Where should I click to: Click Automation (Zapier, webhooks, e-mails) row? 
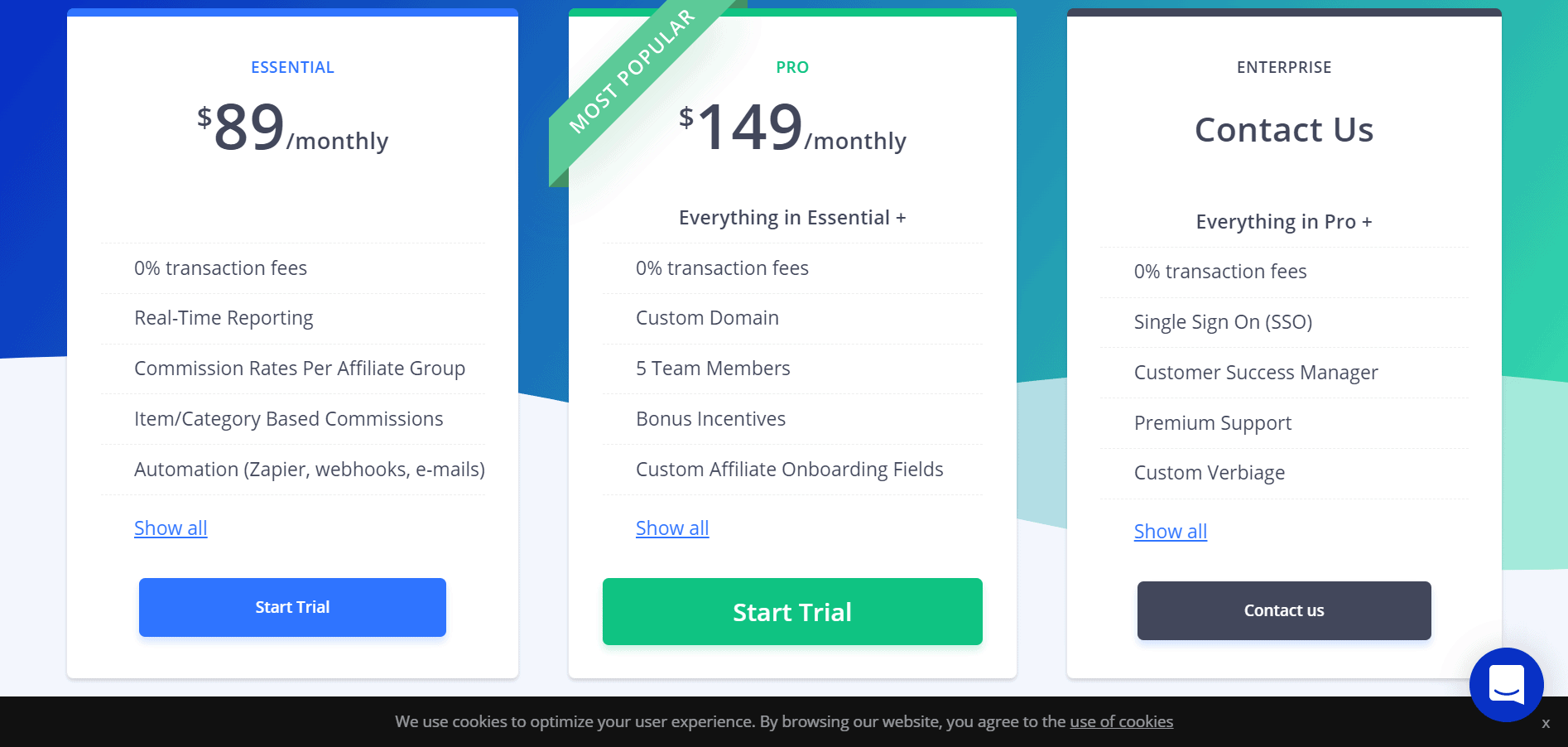click(309, 470)
